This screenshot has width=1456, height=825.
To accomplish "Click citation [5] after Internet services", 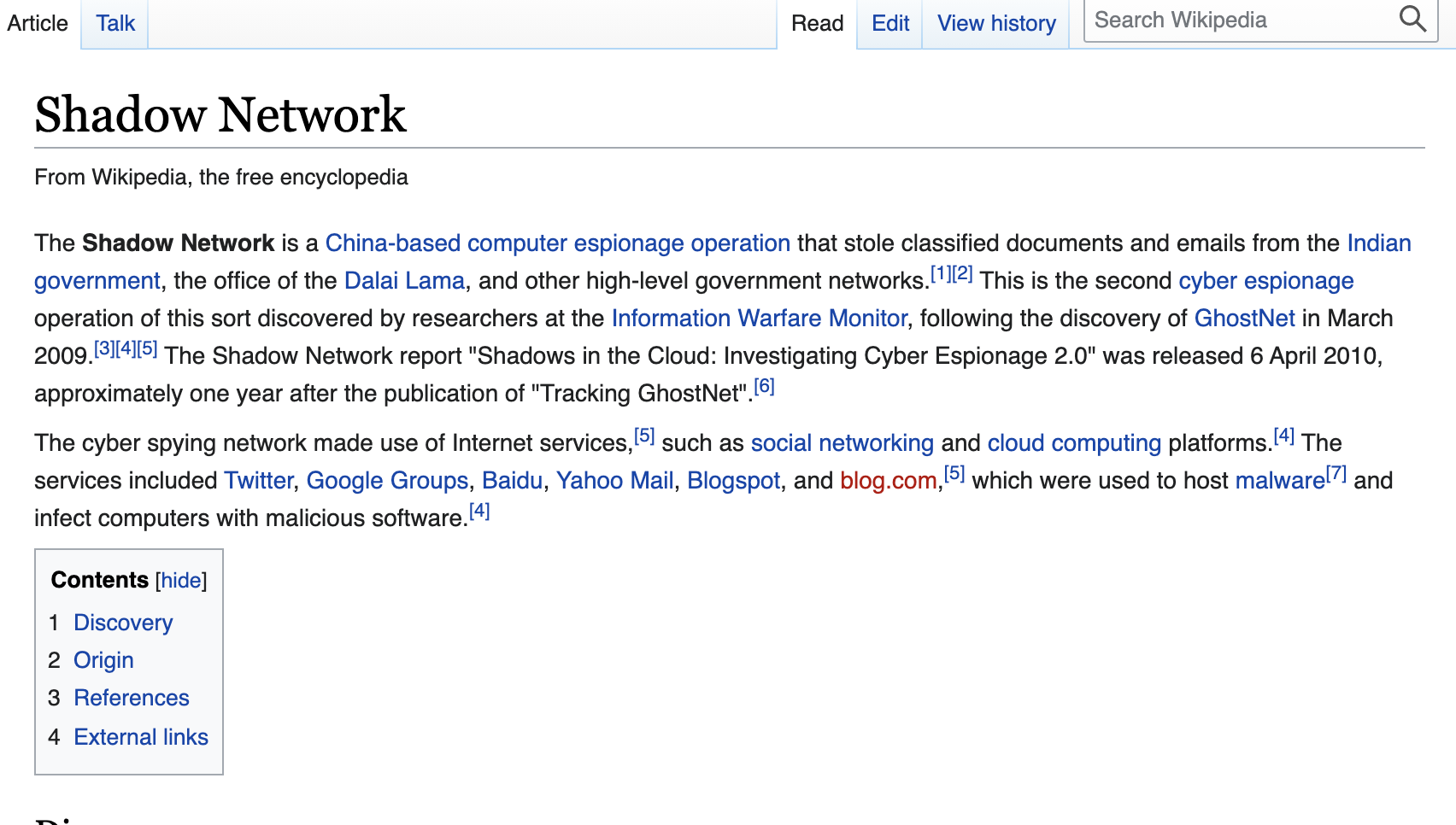I will tap(644, 436).
